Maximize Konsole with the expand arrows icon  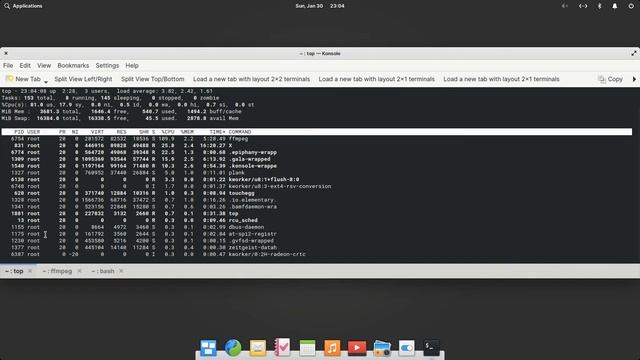(634, 53)
